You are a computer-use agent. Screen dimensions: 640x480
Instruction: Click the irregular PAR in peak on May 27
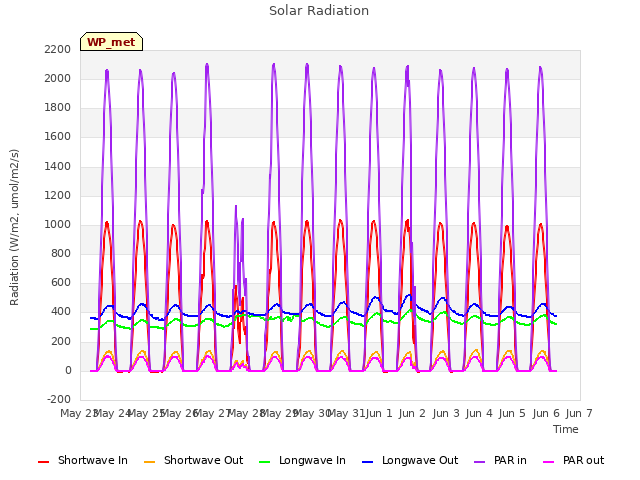pyautogui.click(x=236, y=207)
